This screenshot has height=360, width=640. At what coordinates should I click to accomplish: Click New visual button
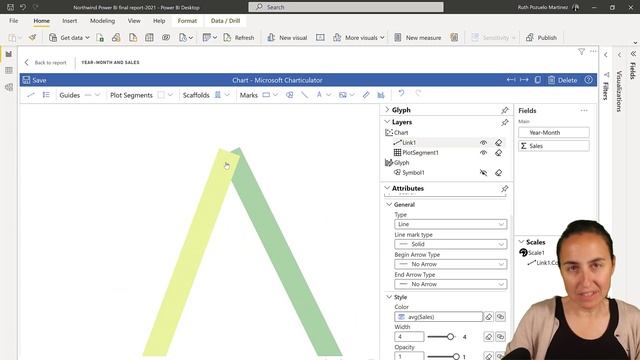tap(287, 38)
